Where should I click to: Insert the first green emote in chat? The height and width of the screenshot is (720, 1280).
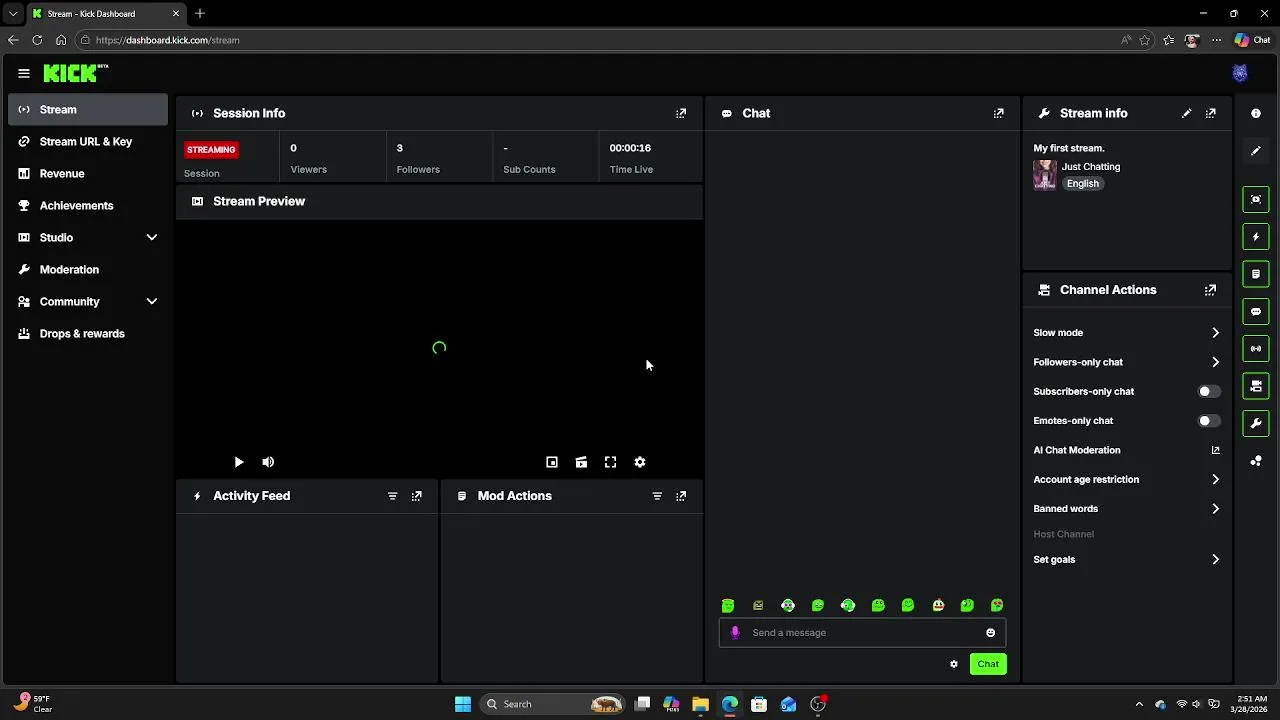(x=728, y=605)
